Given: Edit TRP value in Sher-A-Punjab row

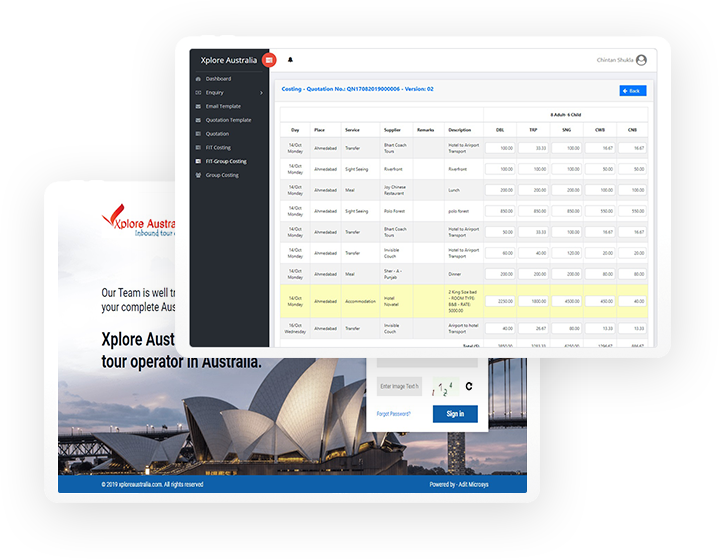Looking at the screenshot, I should [x=533, y=274].
